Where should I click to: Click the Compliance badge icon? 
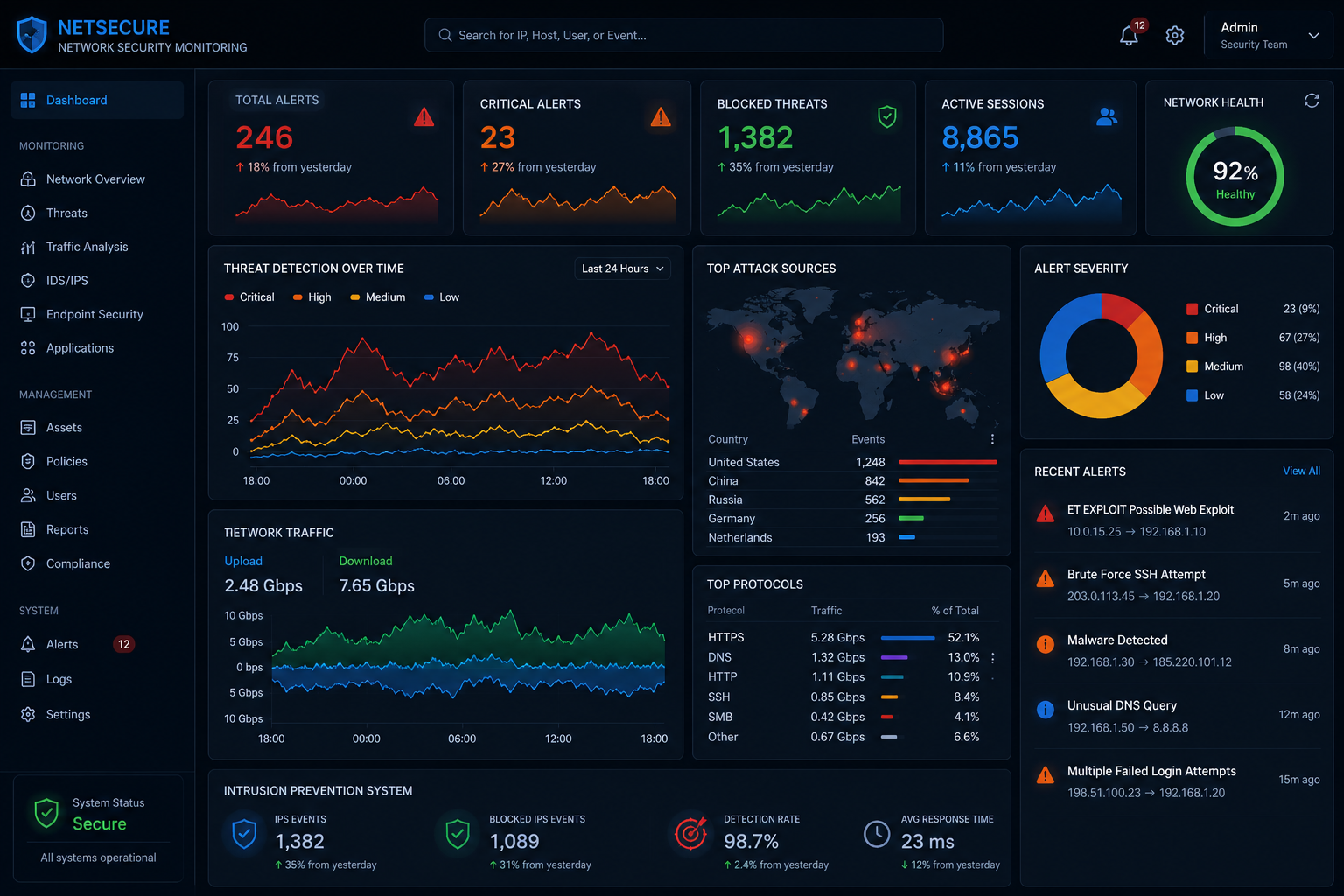[28, 563]
